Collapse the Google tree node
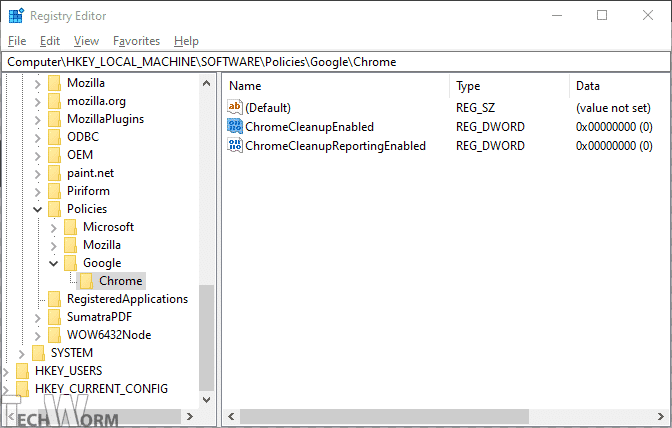The image size is (672, 428). click(54, 263)
